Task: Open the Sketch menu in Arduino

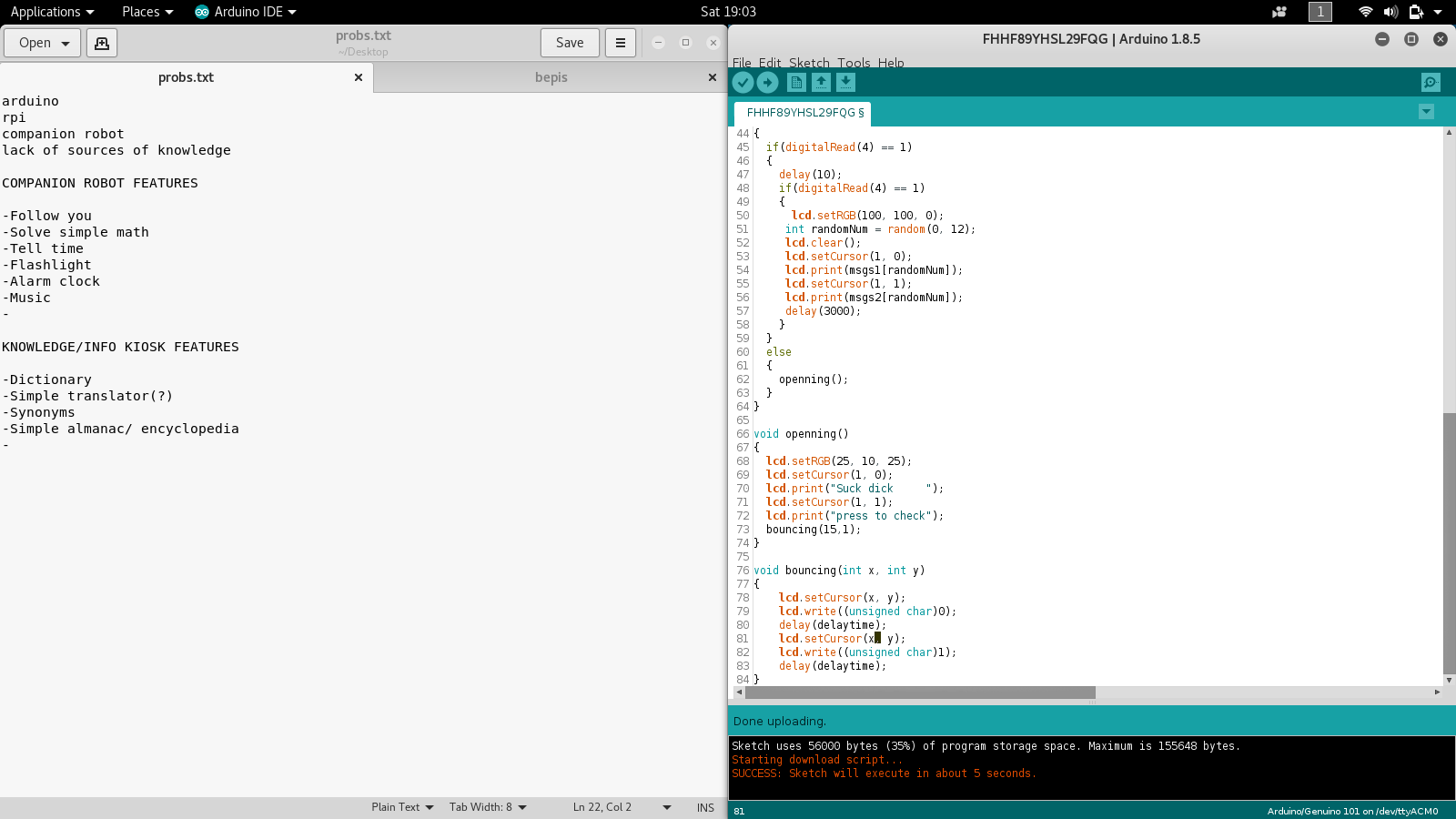Action: pos(809,63)
